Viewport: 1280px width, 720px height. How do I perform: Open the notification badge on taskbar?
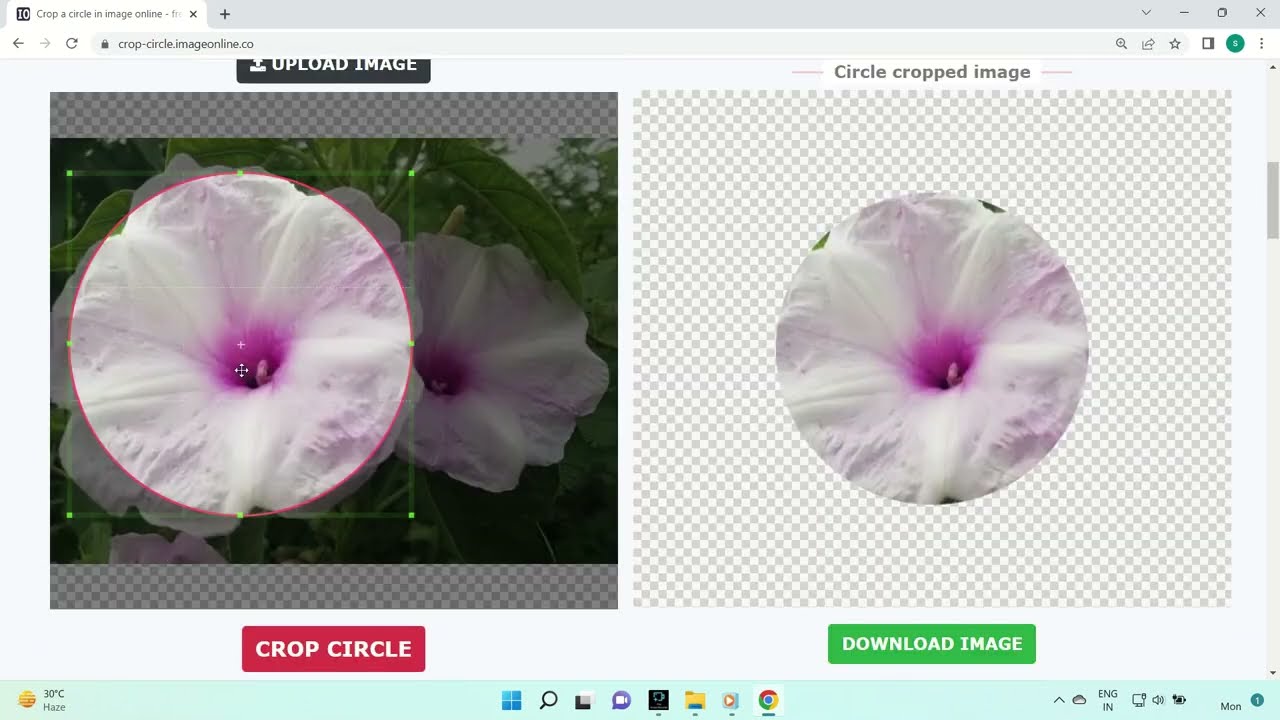pyautogui.click(x=1257, y=700)
